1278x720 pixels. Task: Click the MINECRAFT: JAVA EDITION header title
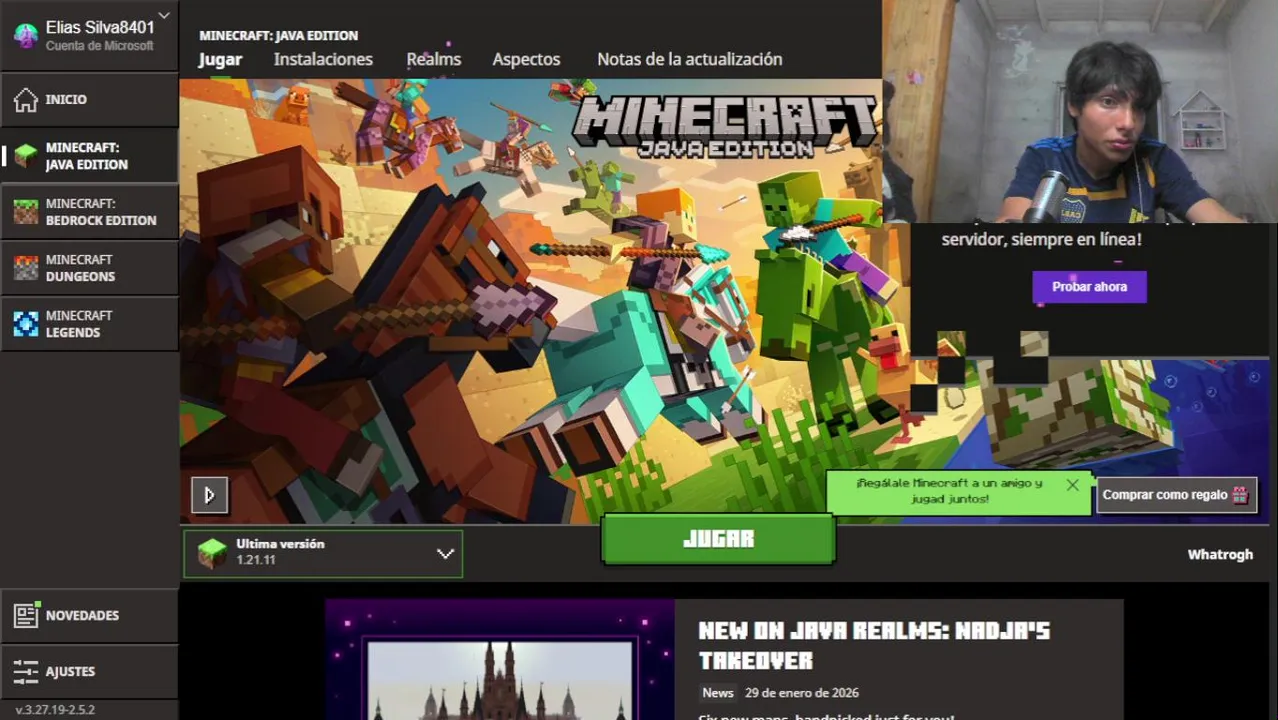[278, 35]
